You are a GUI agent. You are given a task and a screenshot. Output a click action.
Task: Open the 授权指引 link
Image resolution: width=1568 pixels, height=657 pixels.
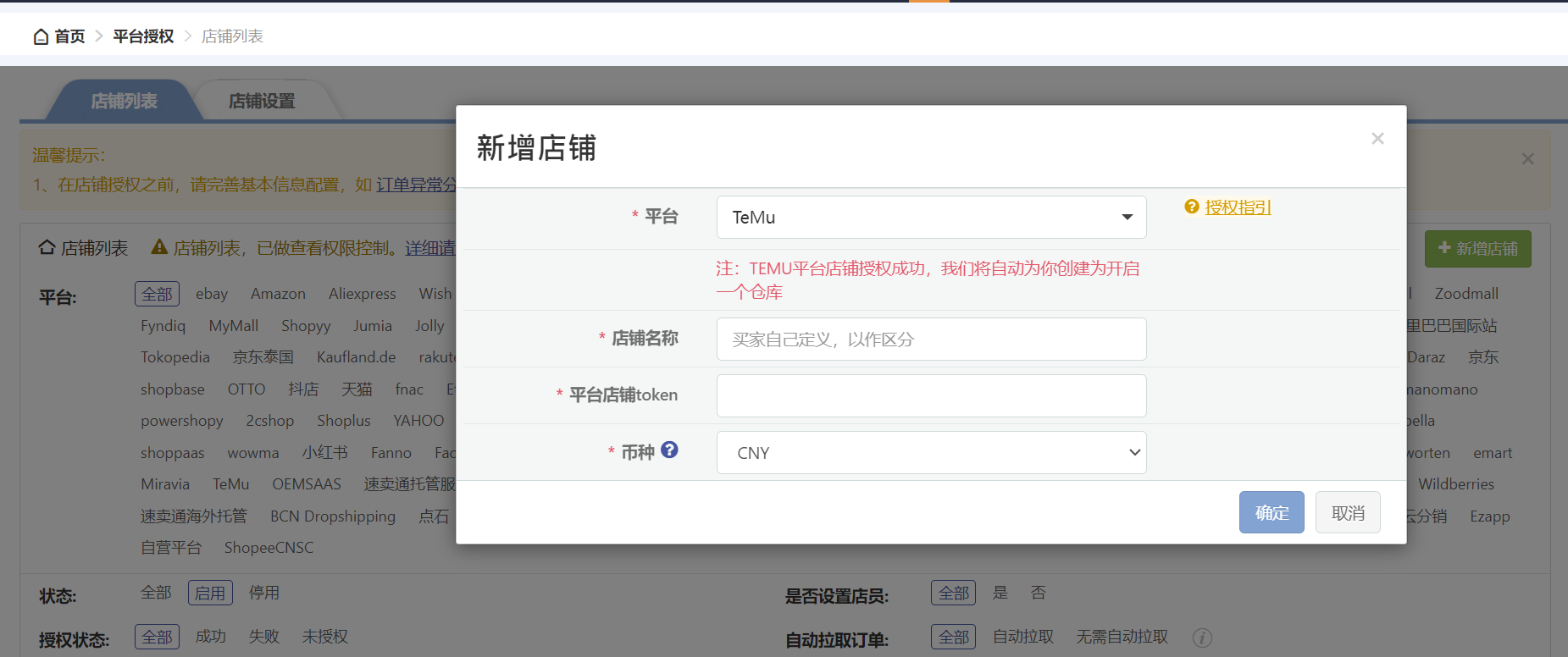tap(1238, 207)
